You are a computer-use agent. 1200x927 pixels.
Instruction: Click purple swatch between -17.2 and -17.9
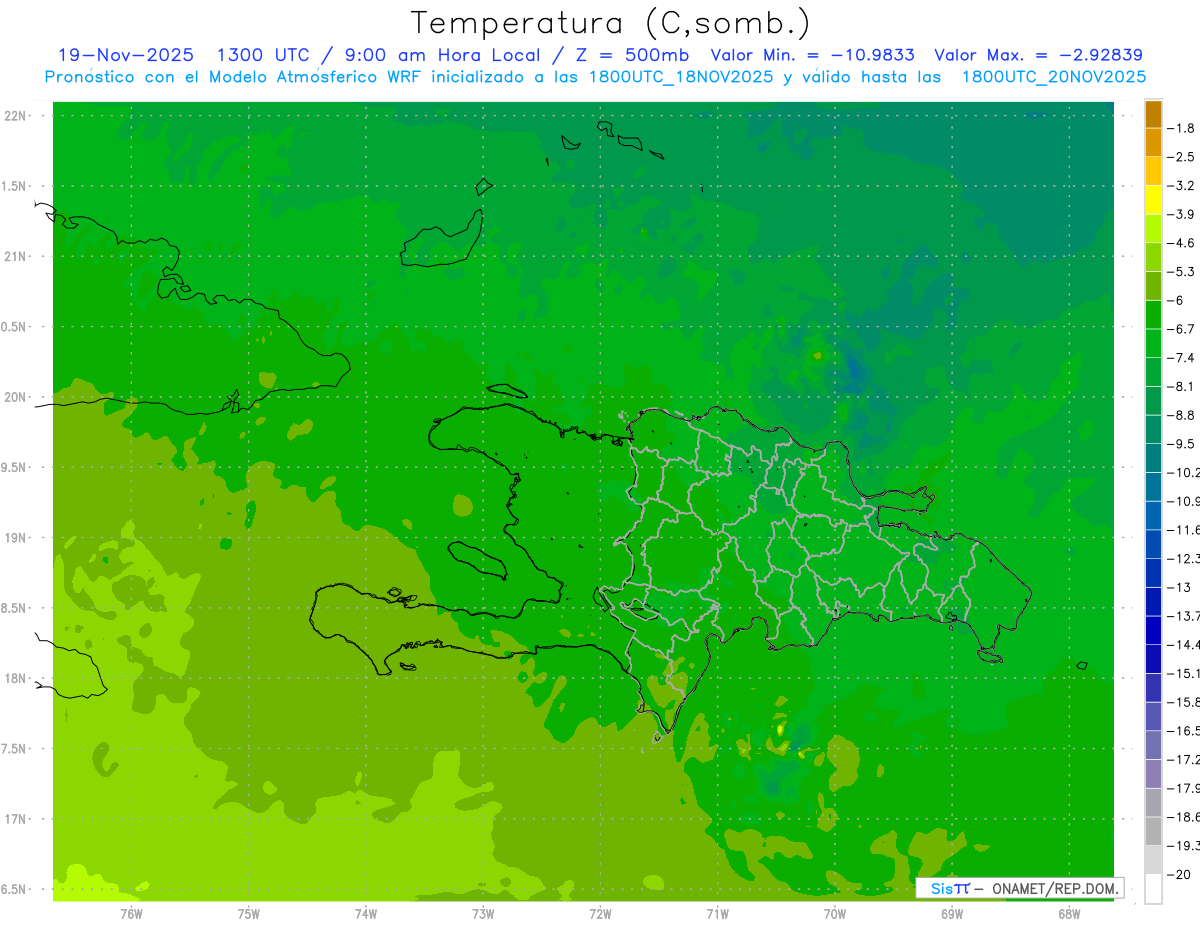(1153, 774)
